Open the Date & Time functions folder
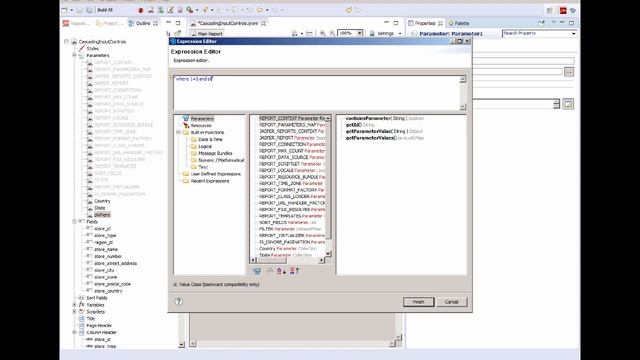This screenshot has height=360, width=640. point(210,139)
